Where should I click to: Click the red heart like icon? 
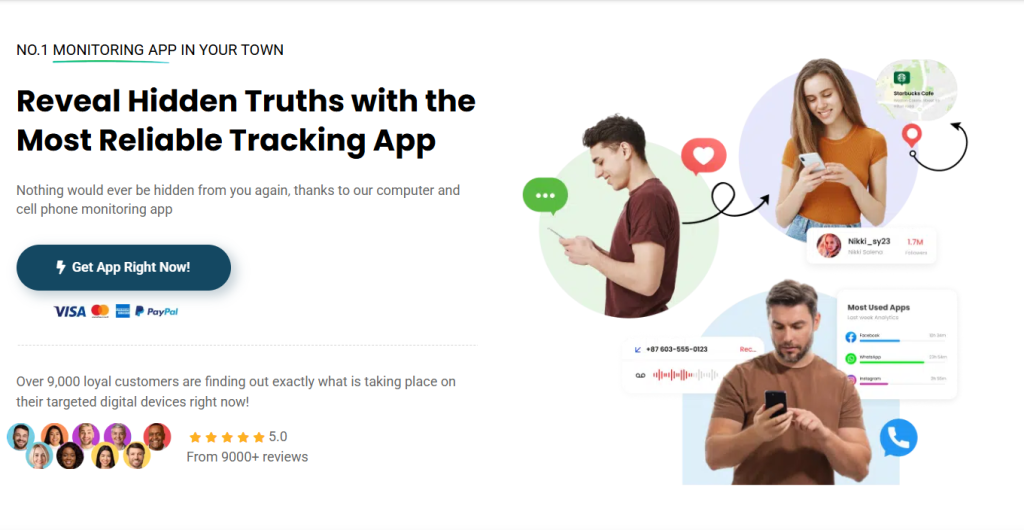click(703, 156)
